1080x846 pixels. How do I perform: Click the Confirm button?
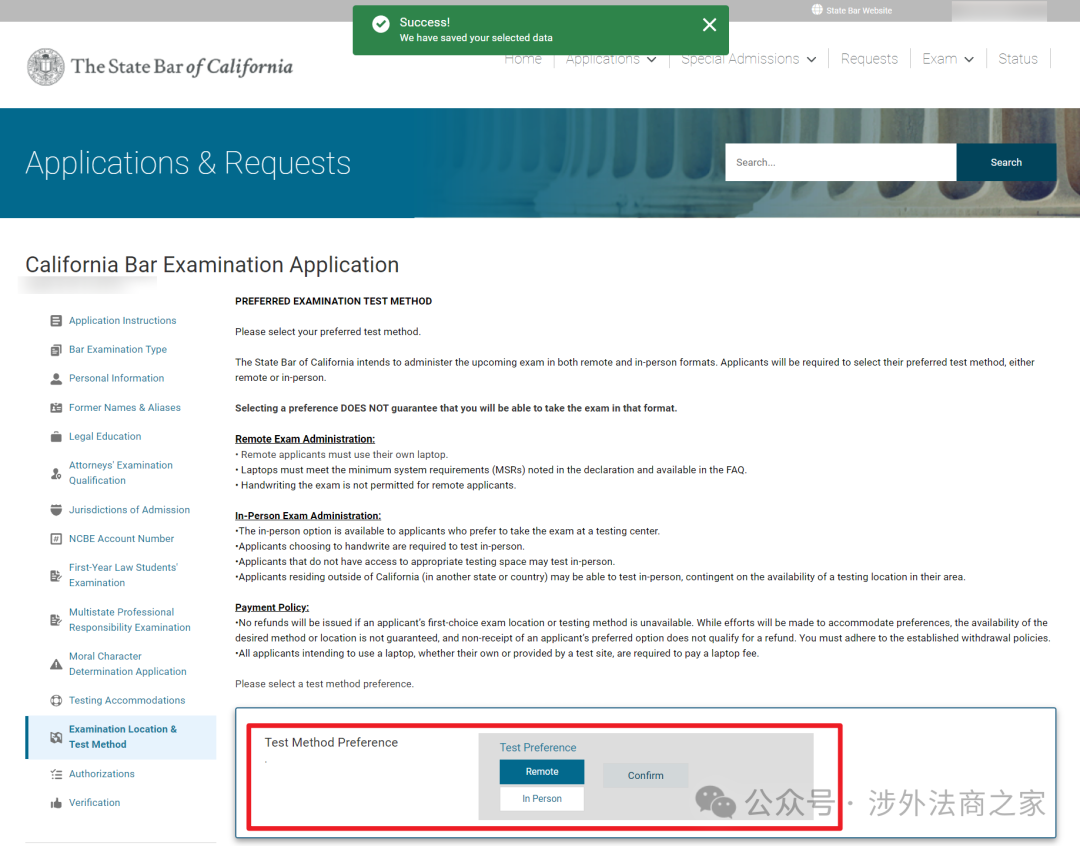click(x=645, y=776)
